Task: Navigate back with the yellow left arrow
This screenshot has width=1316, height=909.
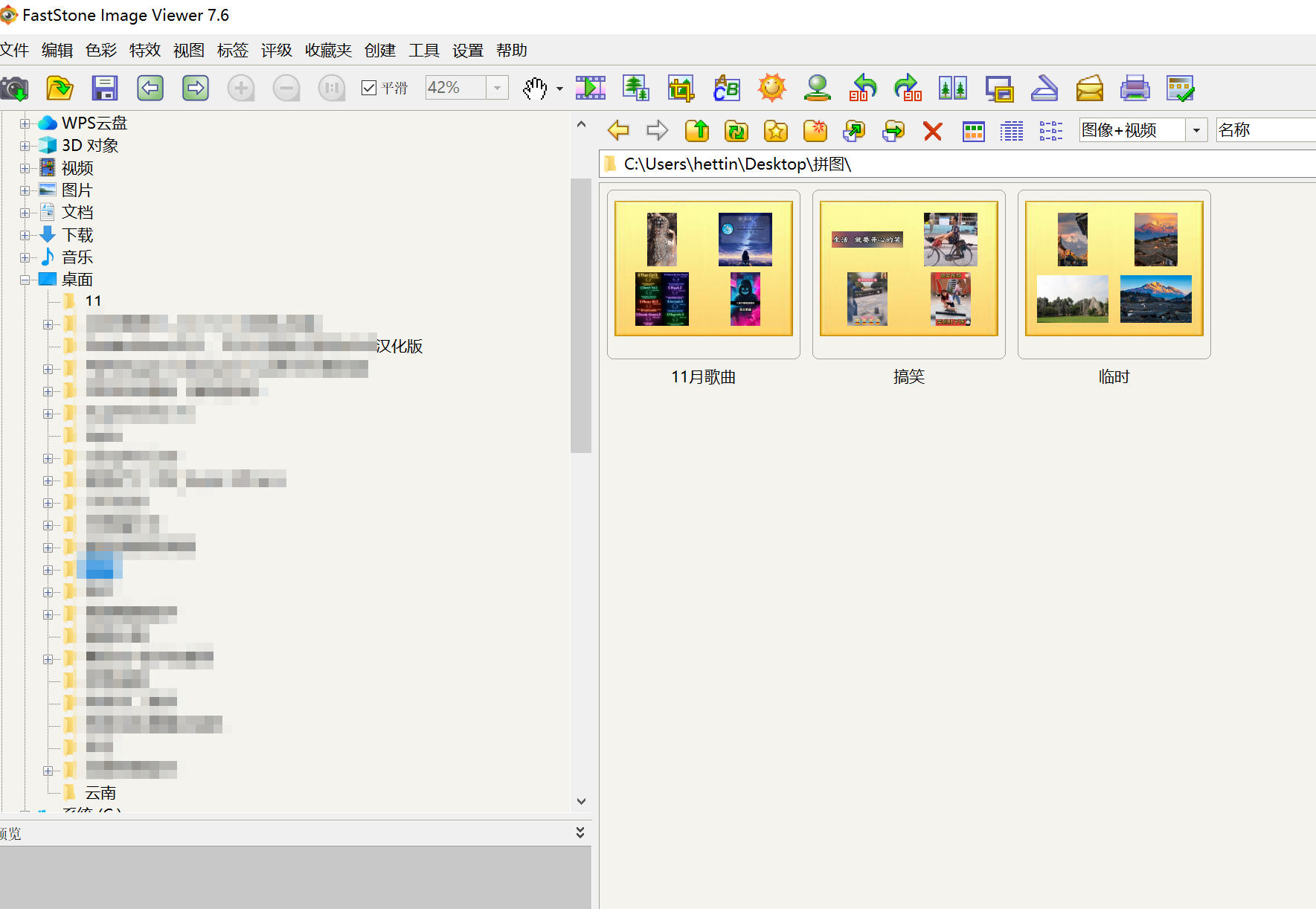Action: point(618,131)
